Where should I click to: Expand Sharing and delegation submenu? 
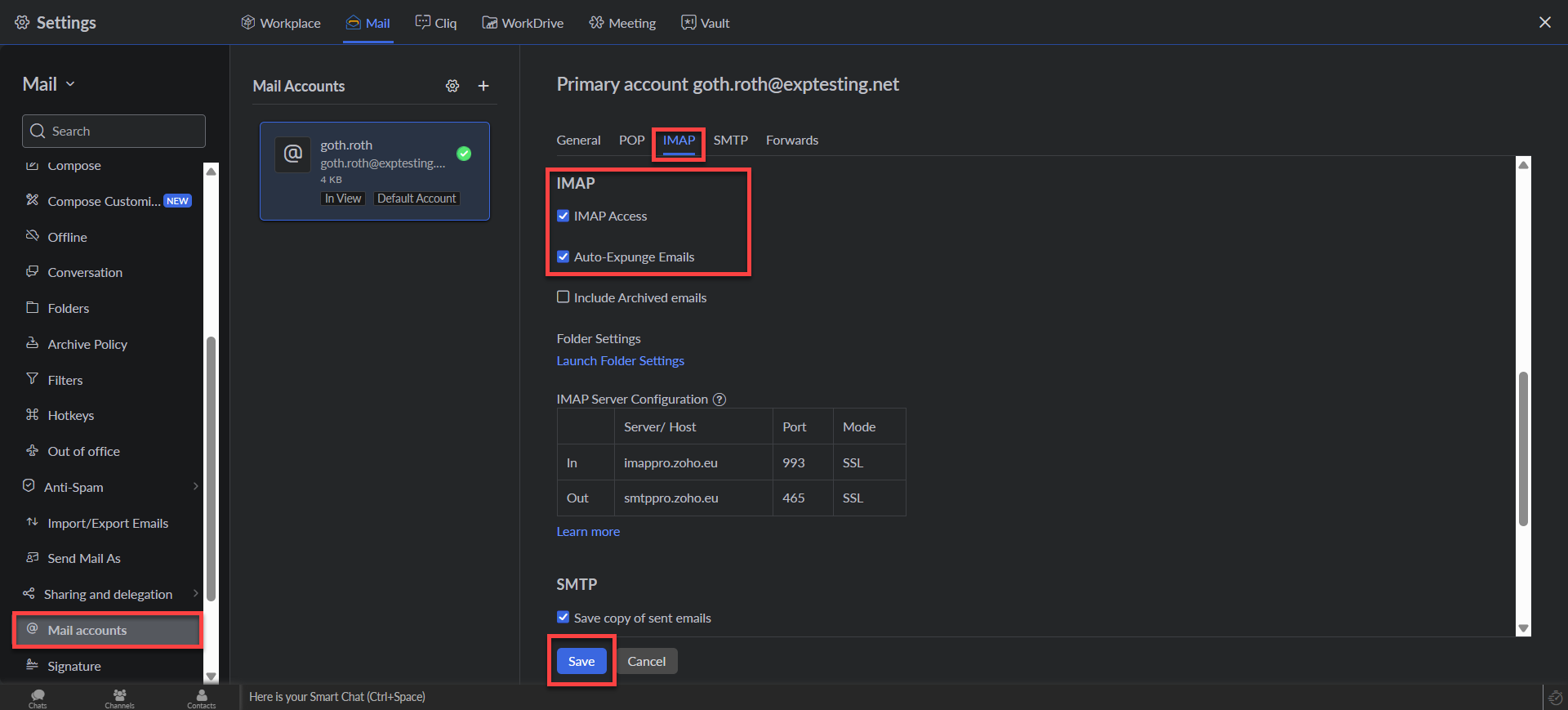tap(195, 594)
